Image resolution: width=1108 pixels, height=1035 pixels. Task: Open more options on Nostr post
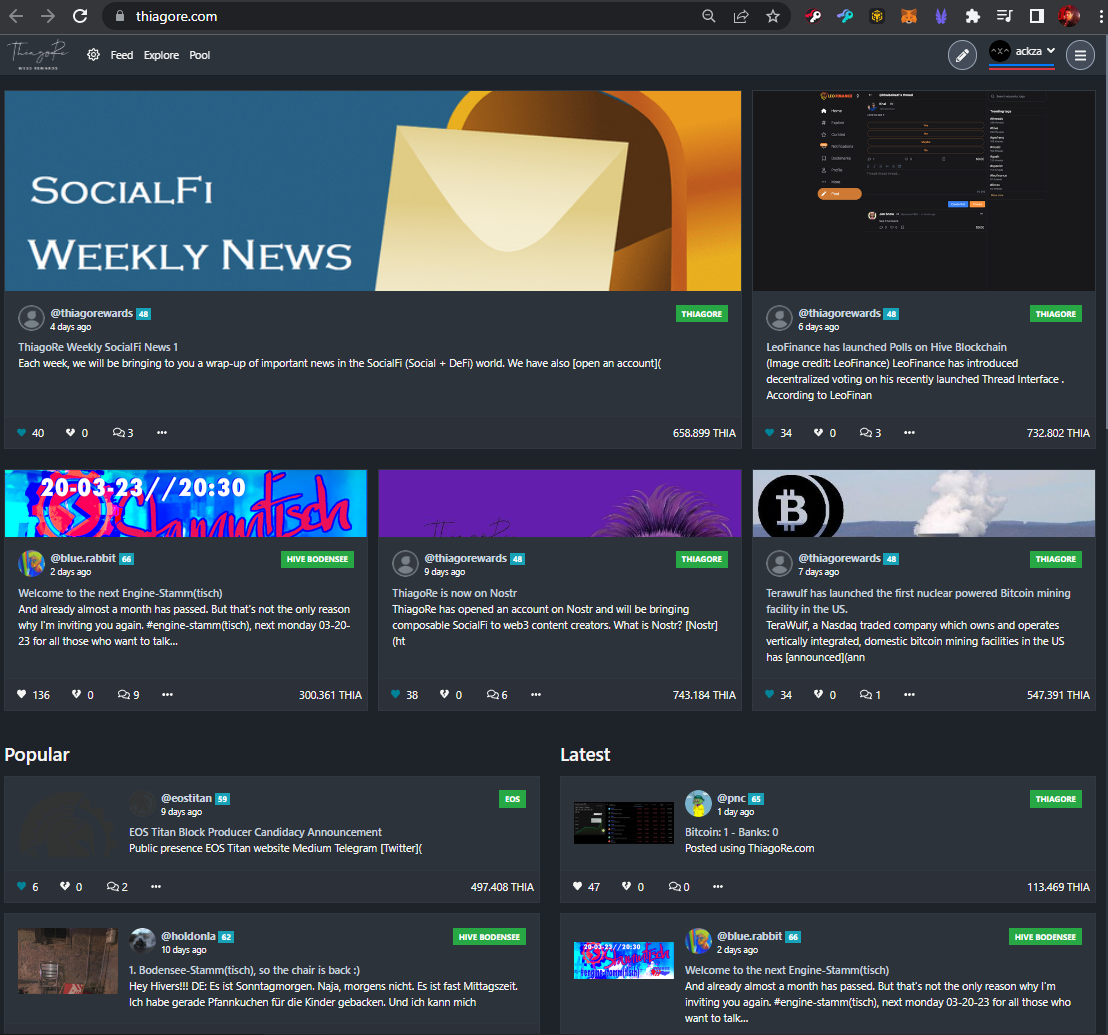[536, 694]
